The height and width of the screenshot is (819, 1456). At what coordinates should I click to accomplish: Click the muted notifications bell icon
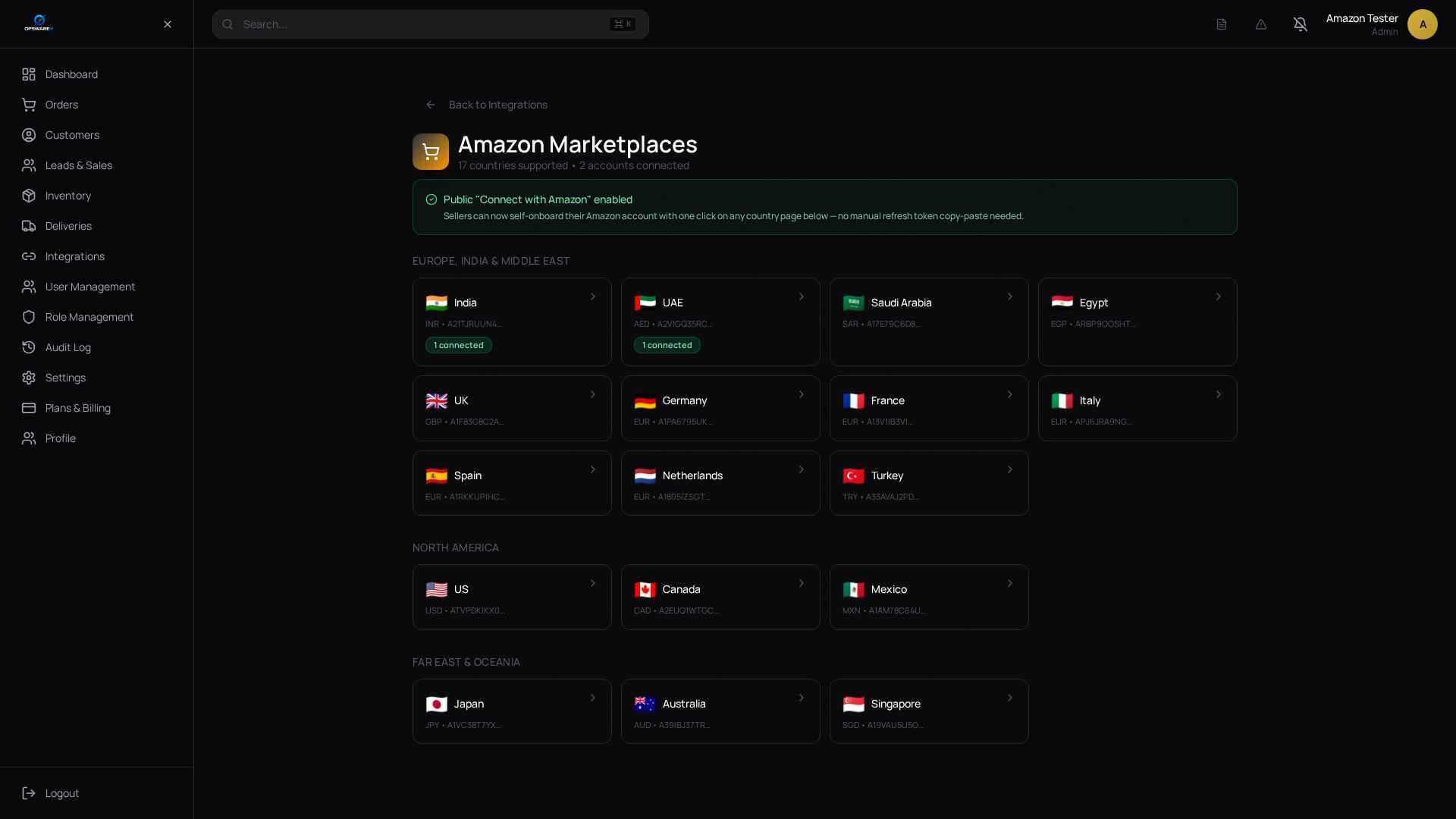tap(1301, 24)
